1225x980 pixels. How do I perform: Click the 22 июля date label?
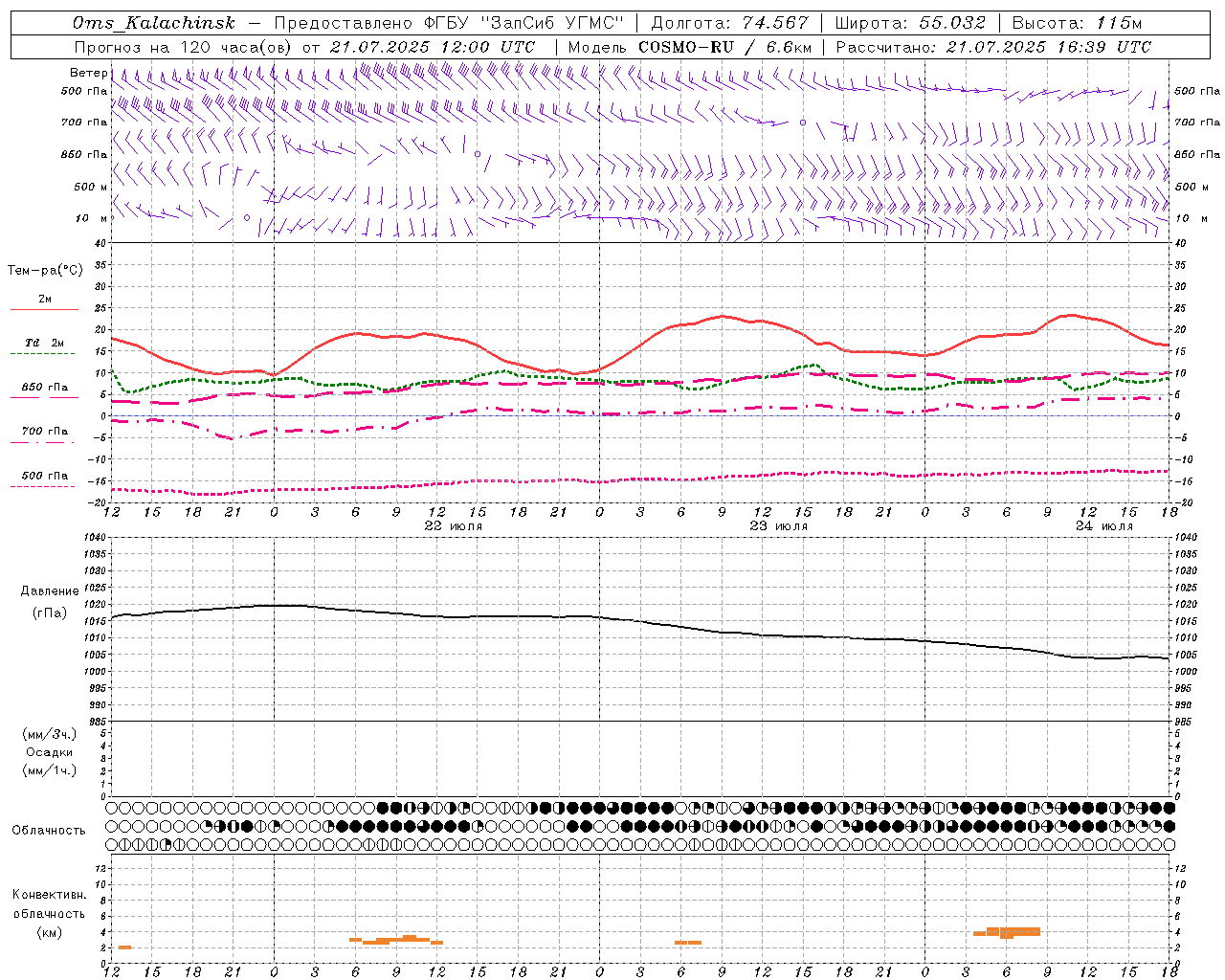tap(454, 526)
